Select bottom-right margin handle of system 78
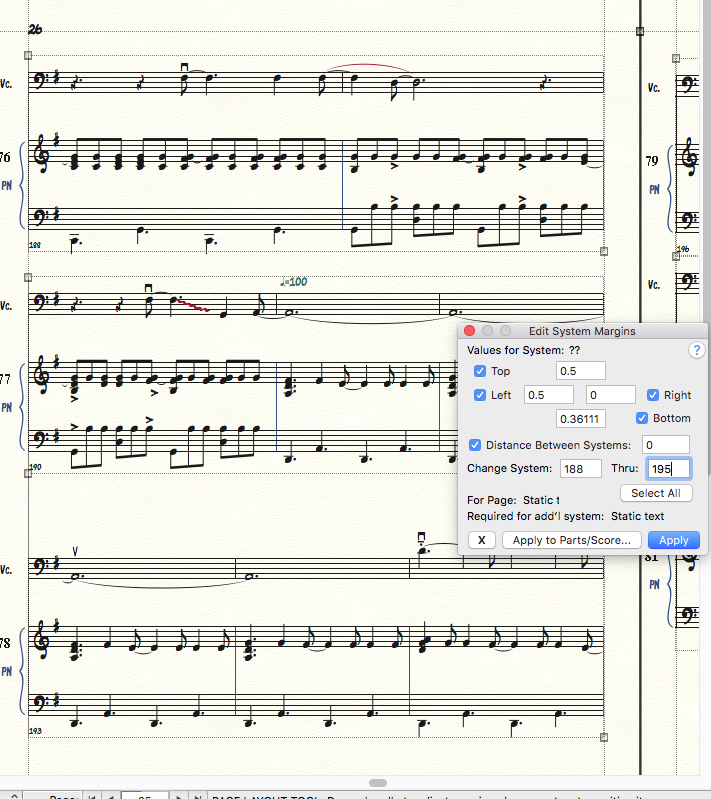This screenshot has width=711, height=799. (x=603, y=737)
